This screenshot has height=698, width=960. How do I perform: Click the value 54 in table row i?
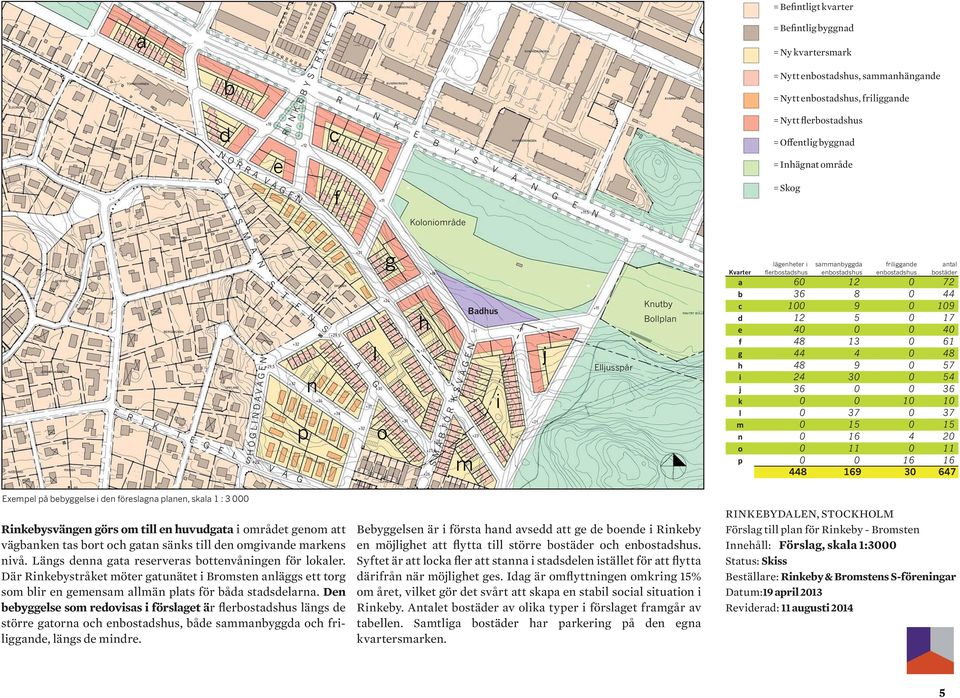(949, 377)
